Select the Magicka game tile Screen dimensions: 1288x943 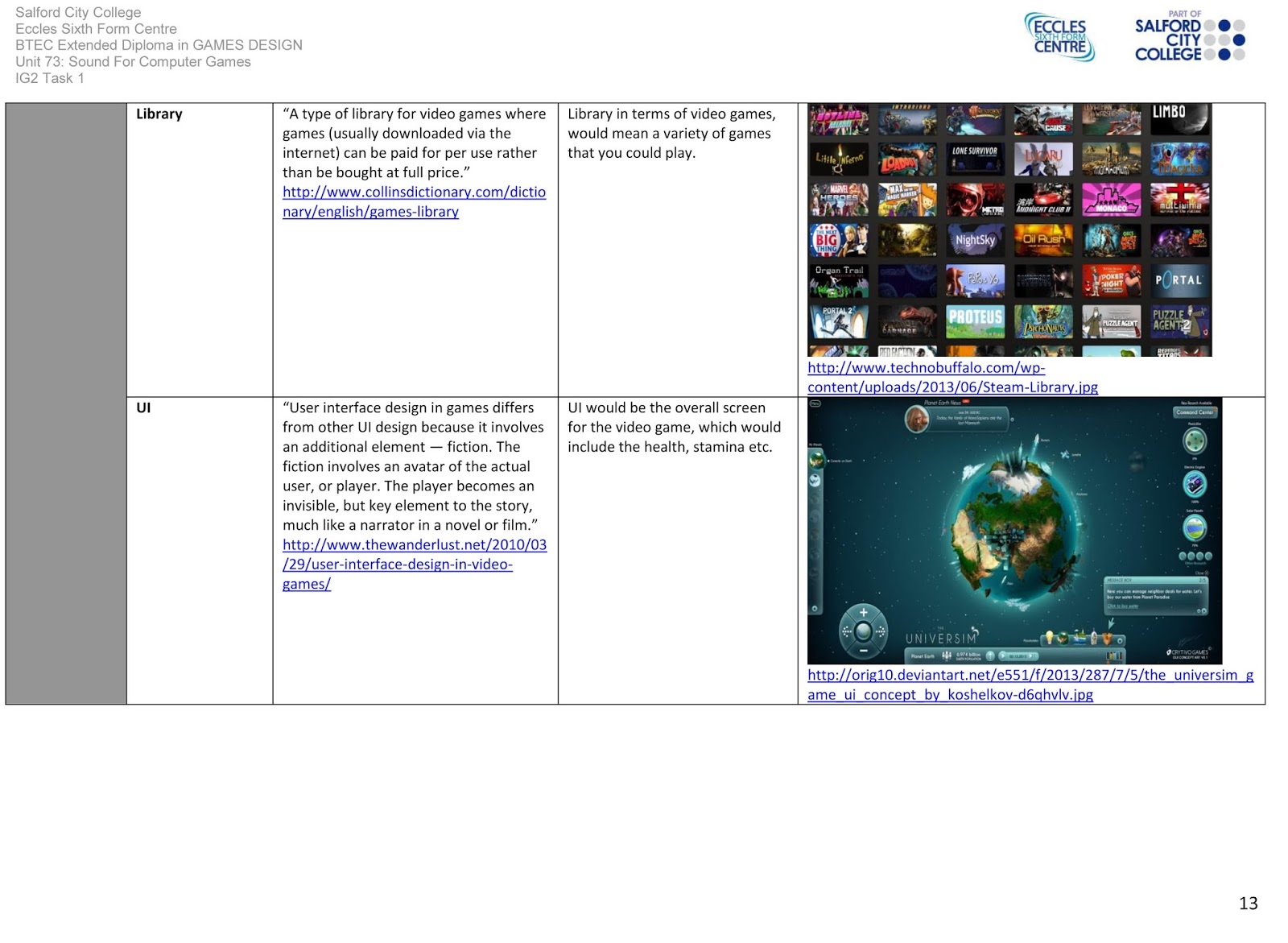click(x=1179, y=159)
